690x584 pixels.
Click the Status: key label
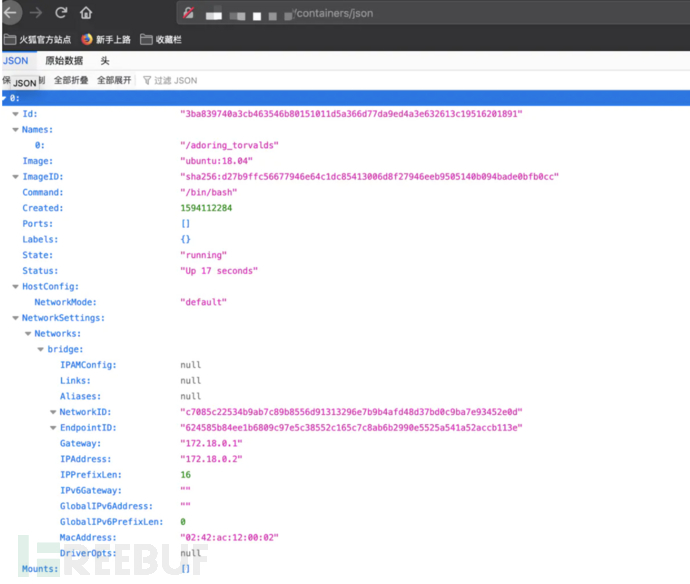(40, 271)
